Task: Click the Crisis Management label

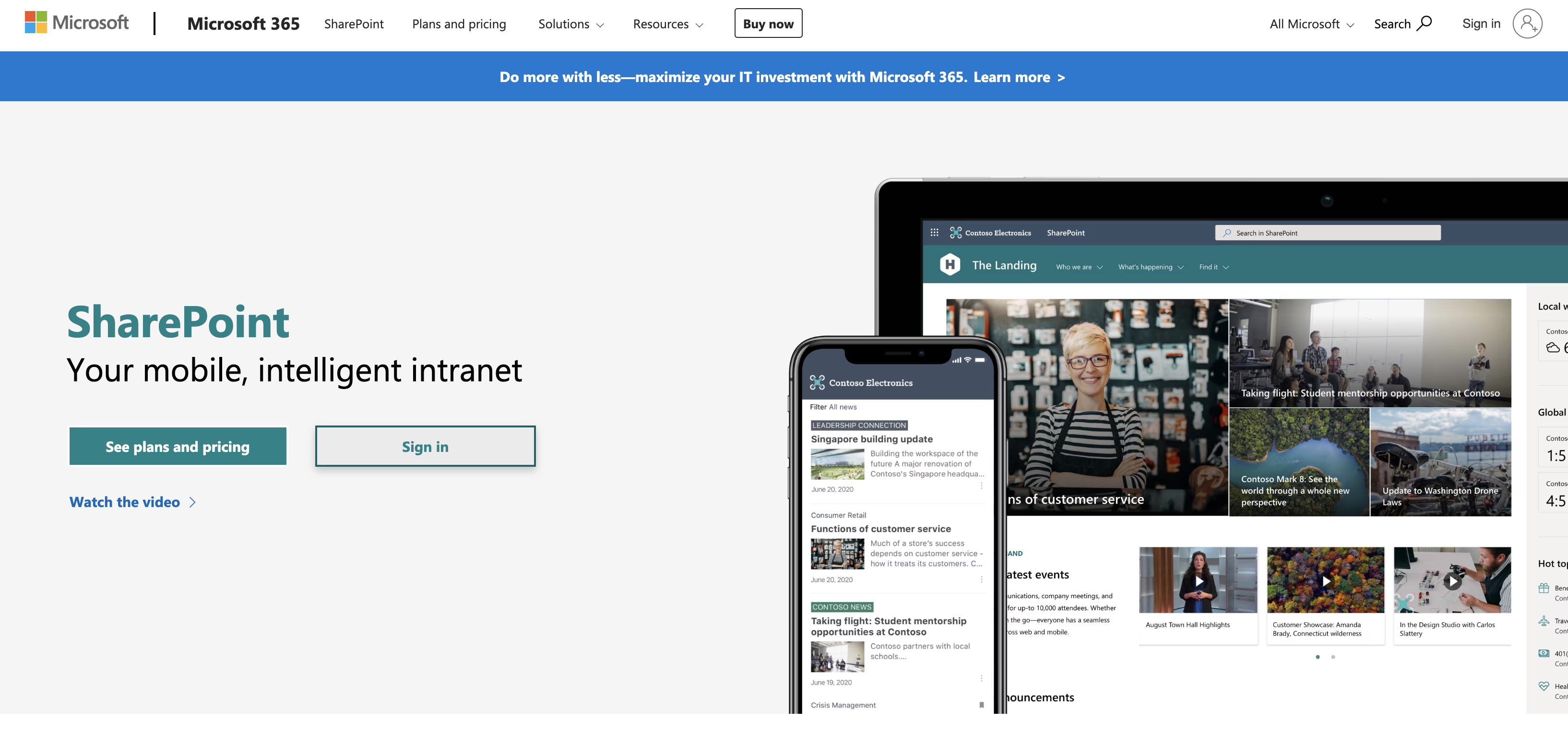Action: (x=843, y=705)
